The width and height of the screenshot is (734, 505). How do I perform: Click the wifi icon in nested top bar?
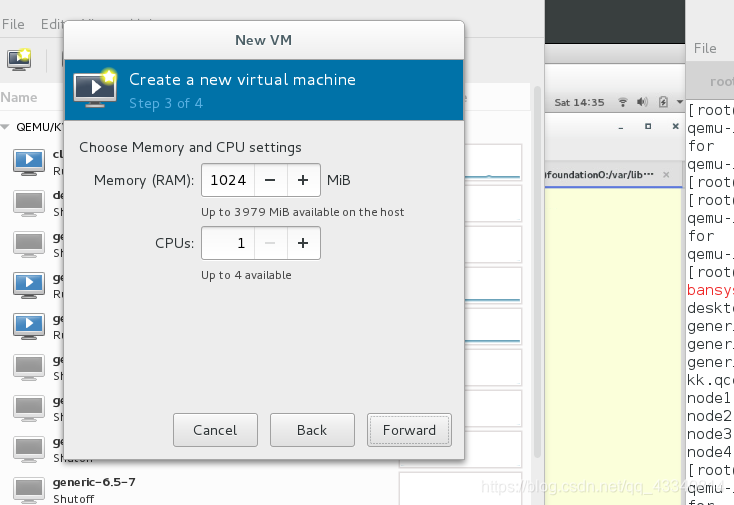[x=623, y=102]
